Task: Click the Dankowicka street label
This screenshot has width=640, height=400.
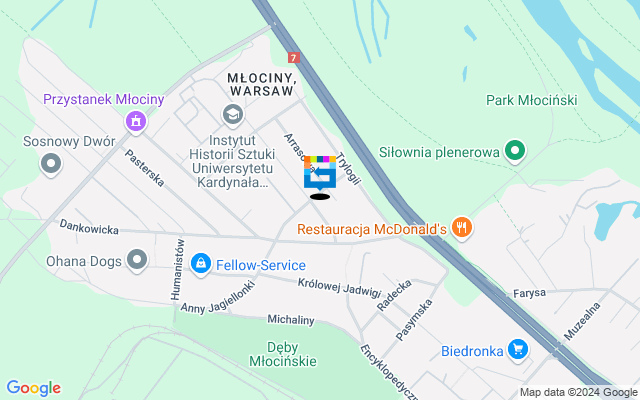Action: tap(89, 227)
